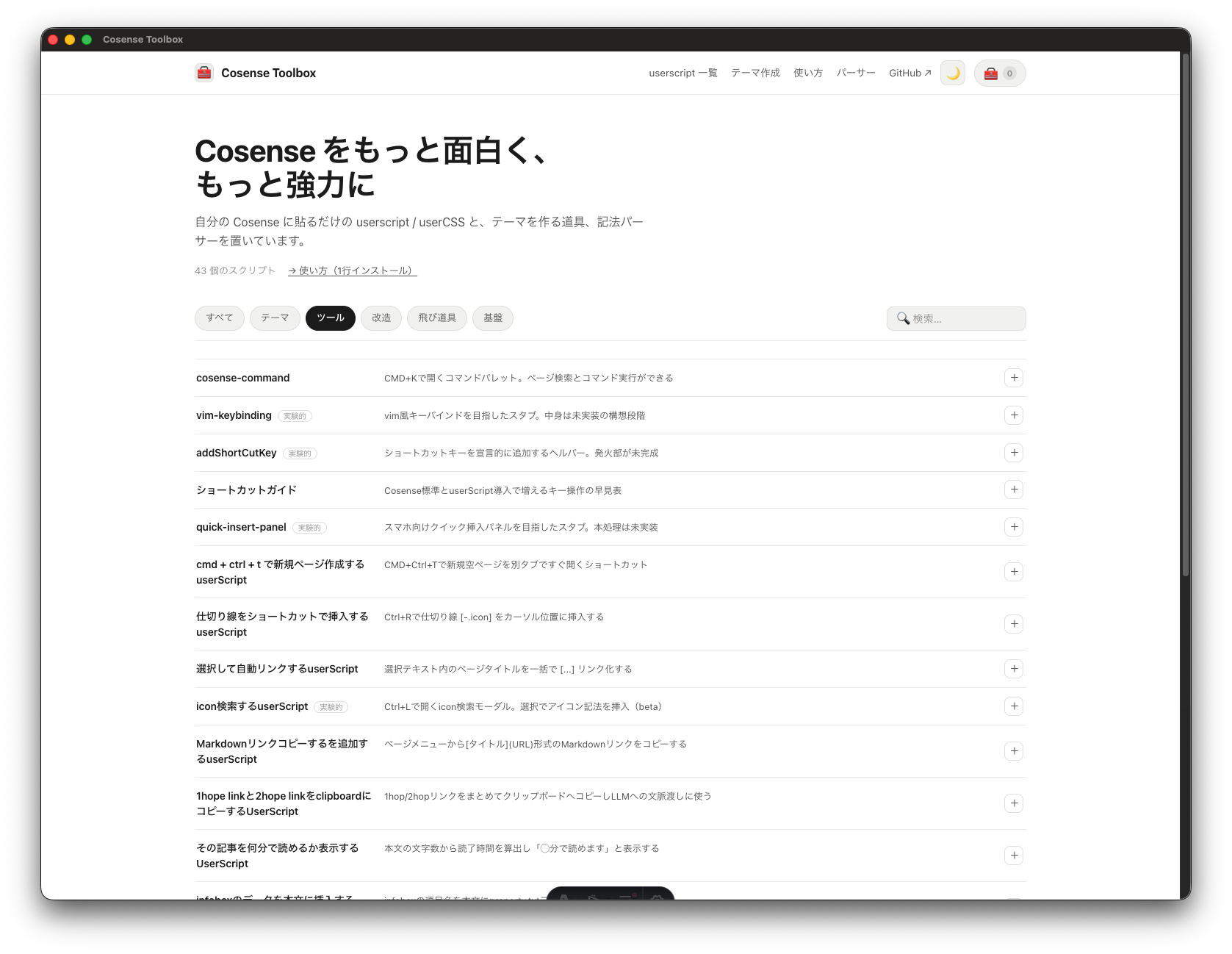Screen dimensions: 1232x954
Task: Open userscript 一覧 in the navigation
Action: coord(683,73)
